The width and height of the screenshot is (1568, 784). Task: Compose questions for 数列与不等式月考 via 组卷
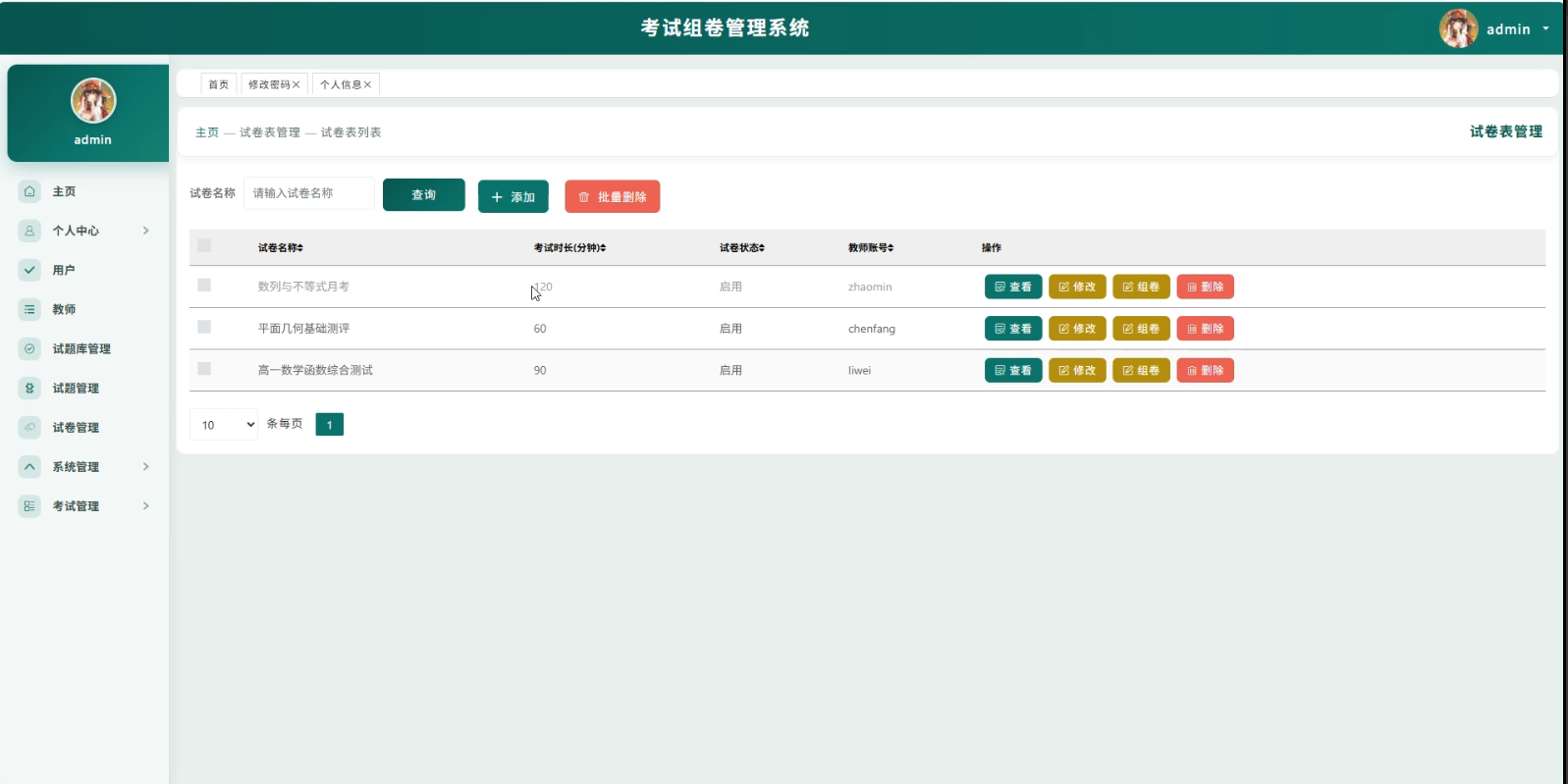[1141, 287]
